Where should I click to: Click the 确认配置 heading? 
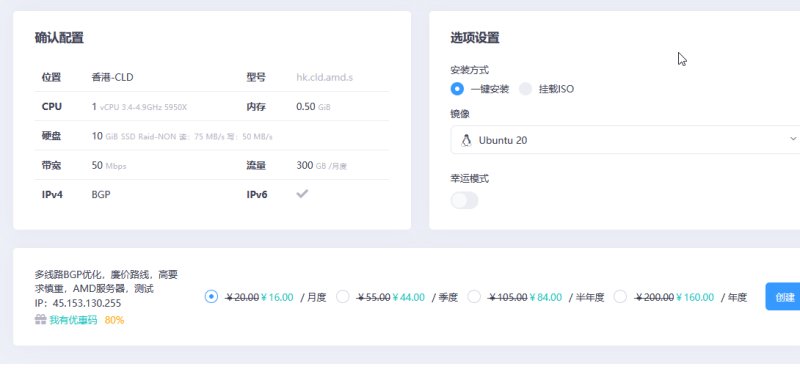pos(59,38)
